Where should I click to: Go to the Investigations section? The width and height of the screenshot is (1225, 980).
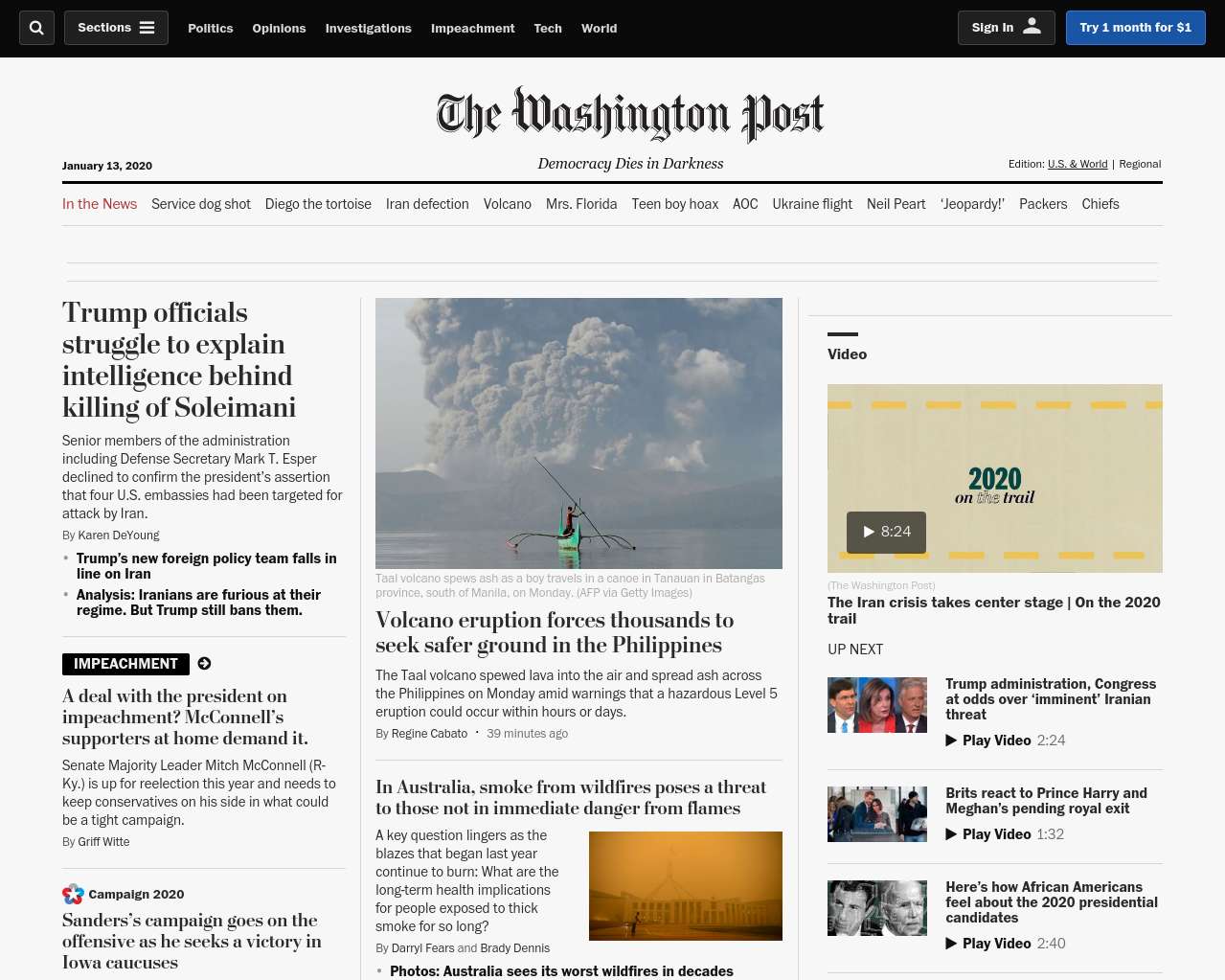(368, 28)
